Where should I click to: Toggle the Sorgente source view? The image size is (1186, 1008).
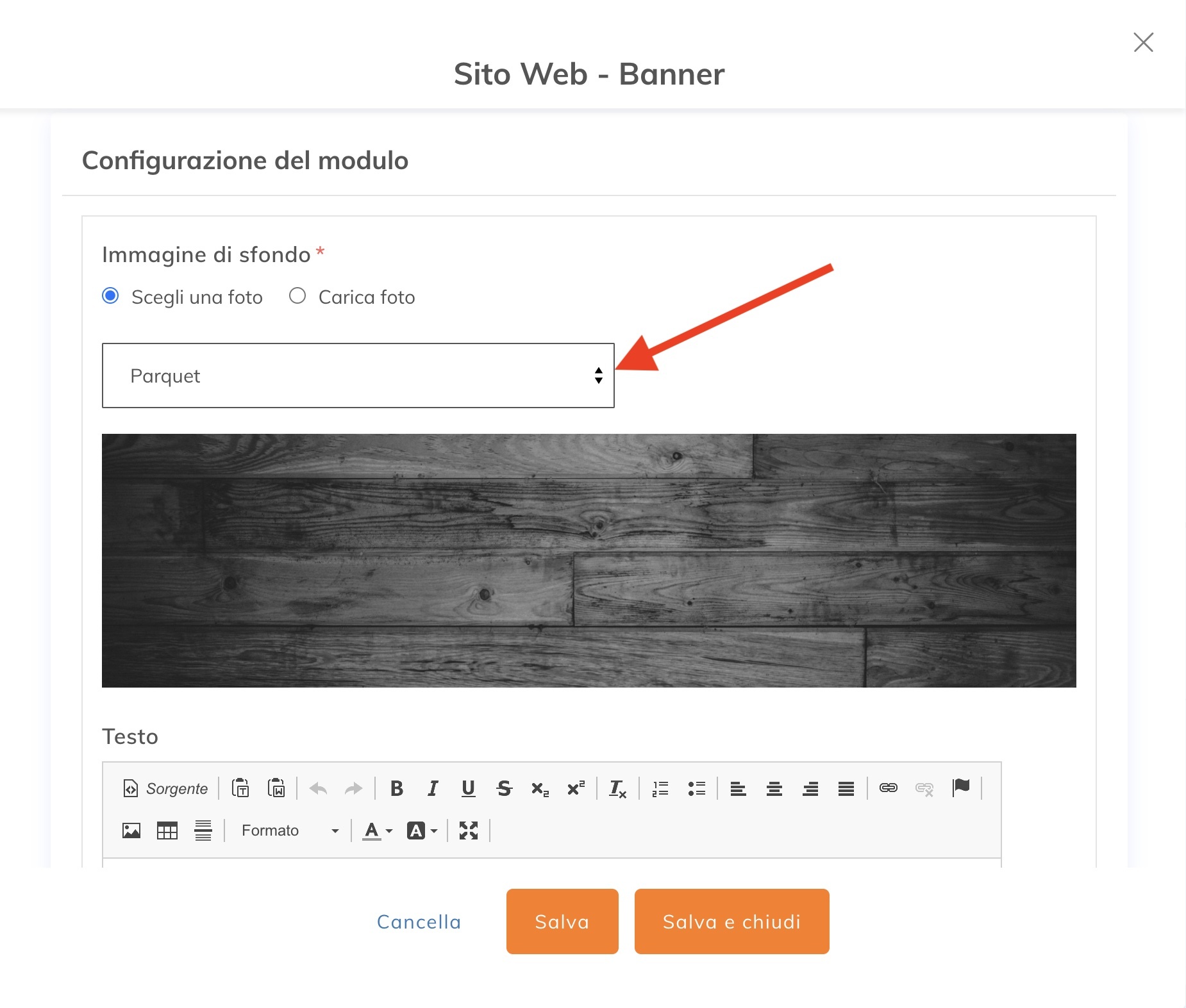(166, 788)
